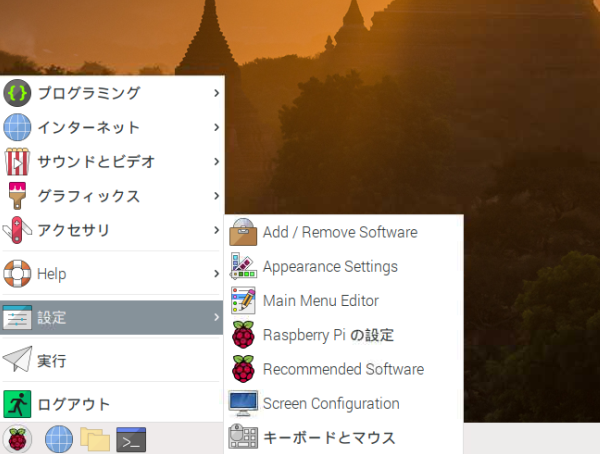This screenshot has width=600, height=454.
Task: Open file manager from taskbar folders
Action: [x=95, y=439]
